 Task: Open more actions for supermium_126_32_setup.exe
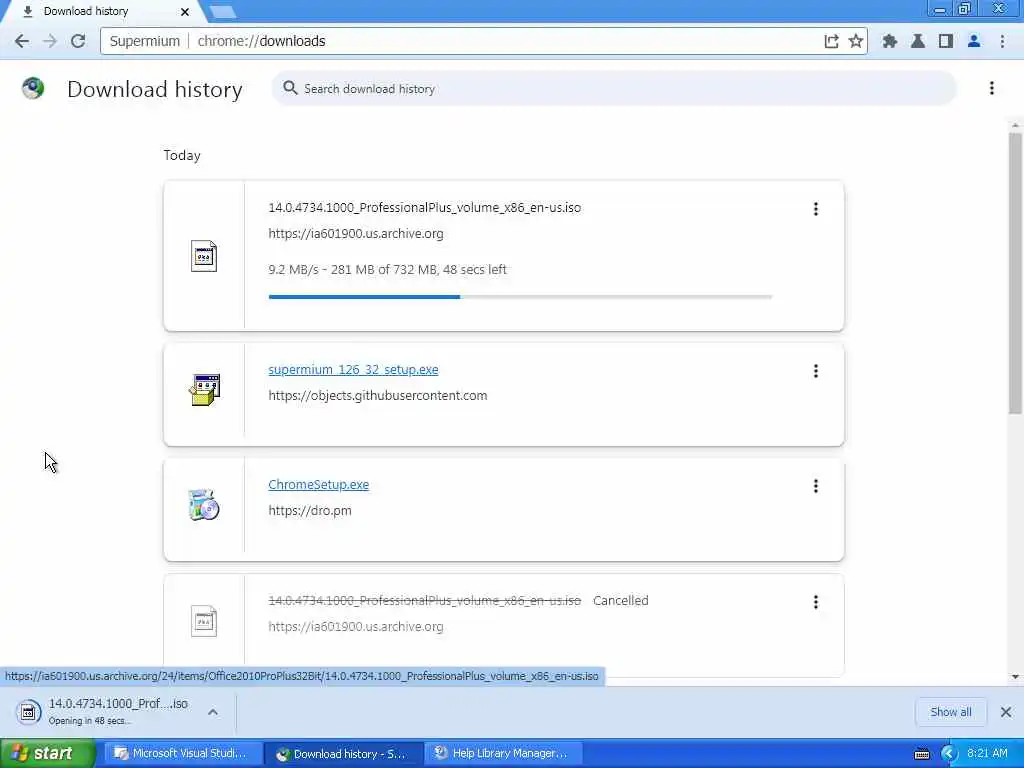click(816, 371)
